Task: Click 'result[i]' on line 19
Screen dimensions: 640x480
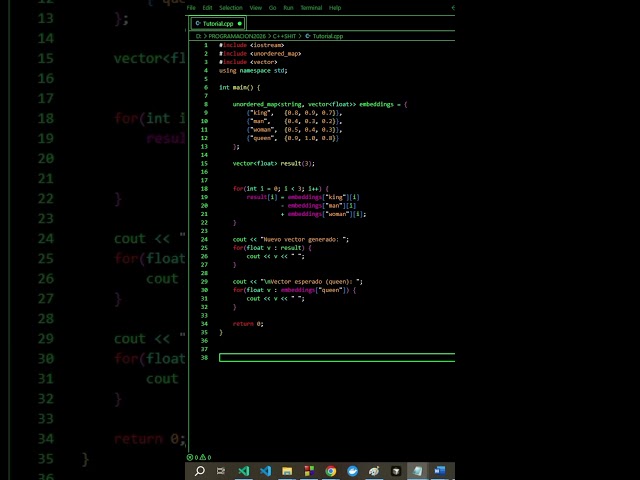Action: pos(262,197)
